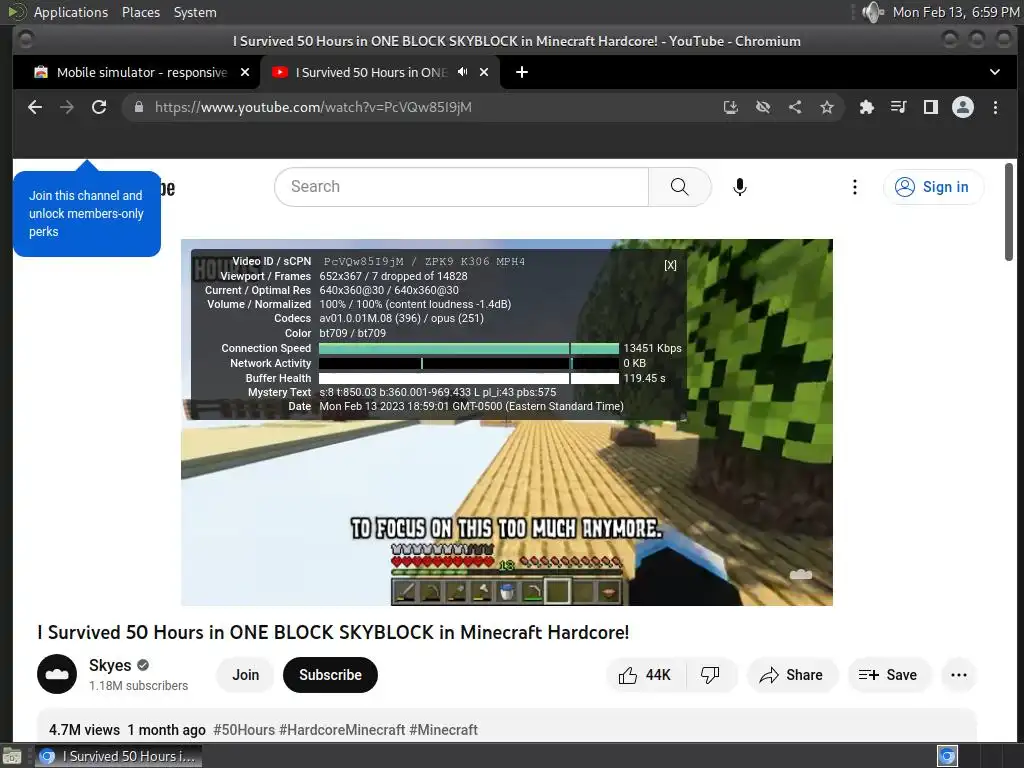1024x768 pixels.
Task: Go back using the browser back arrow
Action: tap(35, 107)
